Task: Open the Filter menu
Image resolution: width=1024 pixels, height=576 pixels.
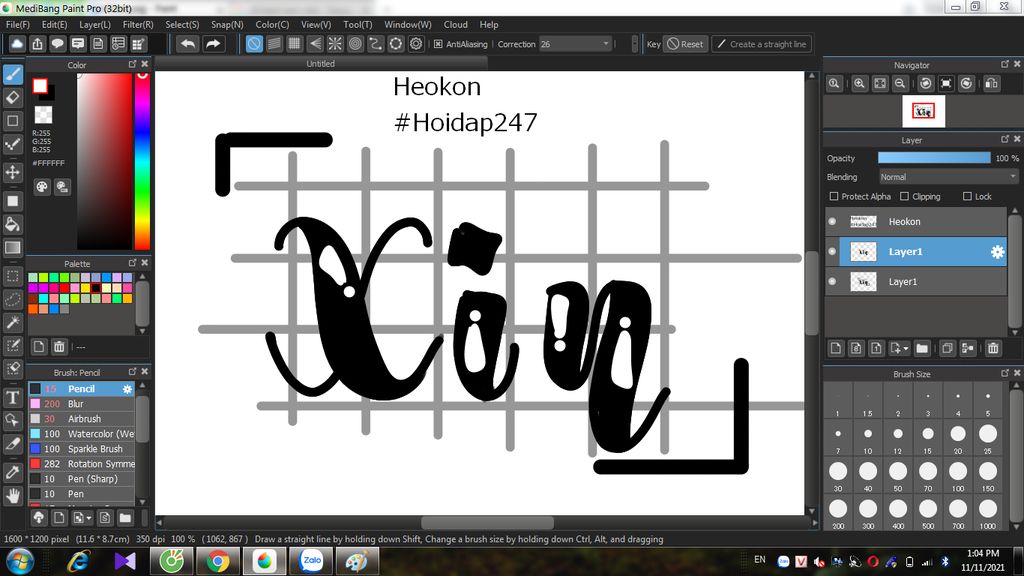Action: point(138,24)
